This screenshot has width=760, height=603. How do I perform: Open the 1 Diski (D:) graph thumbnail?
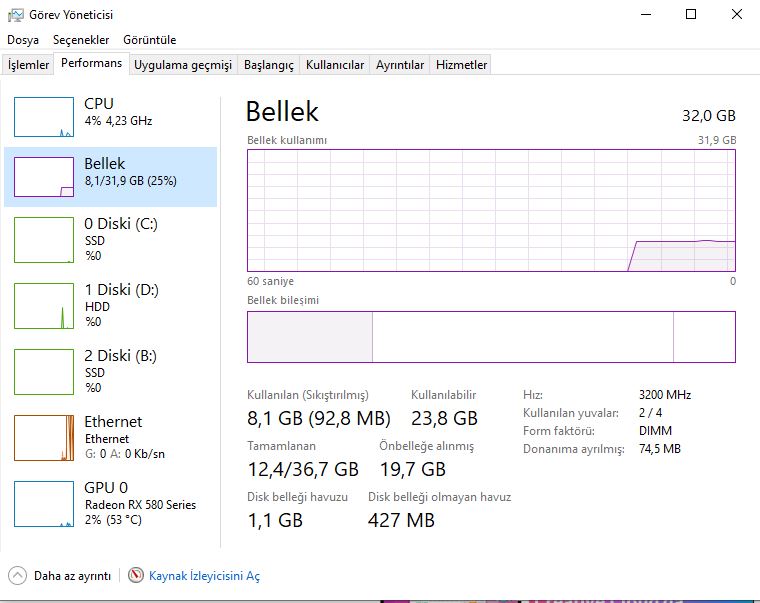[x=44, y=306]
